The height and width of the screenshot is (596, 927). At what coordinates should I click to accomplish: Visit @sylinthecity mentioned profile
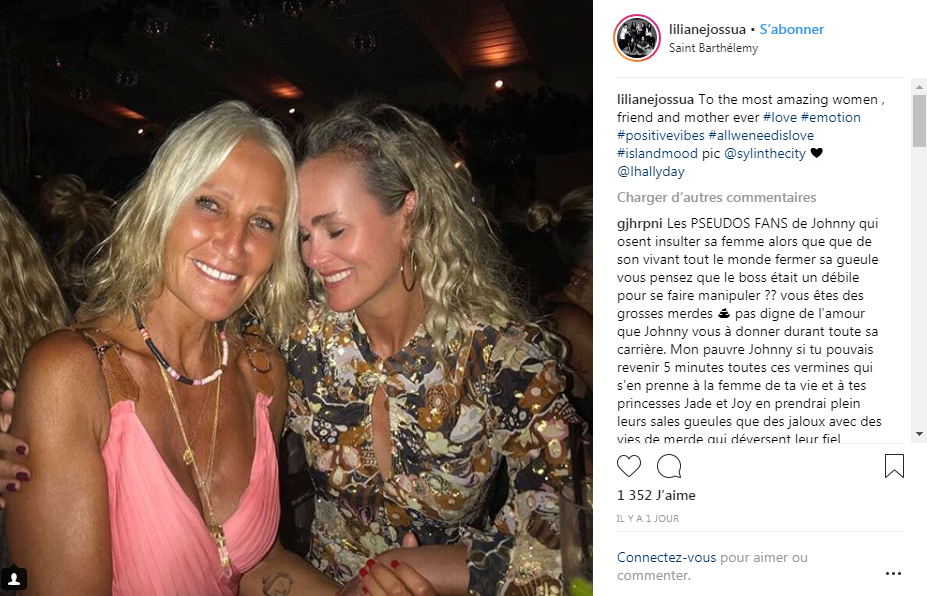point(765,154)
